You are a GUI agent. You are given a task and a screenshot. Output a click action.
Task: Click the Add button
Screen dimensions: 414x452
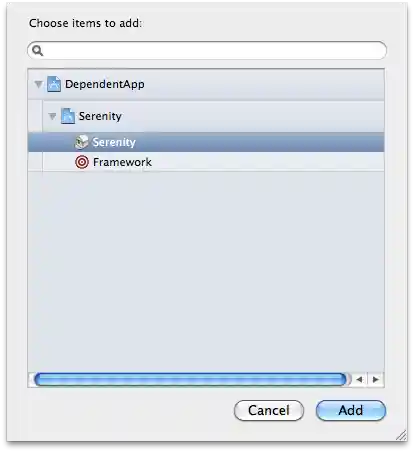pos(351,410)
